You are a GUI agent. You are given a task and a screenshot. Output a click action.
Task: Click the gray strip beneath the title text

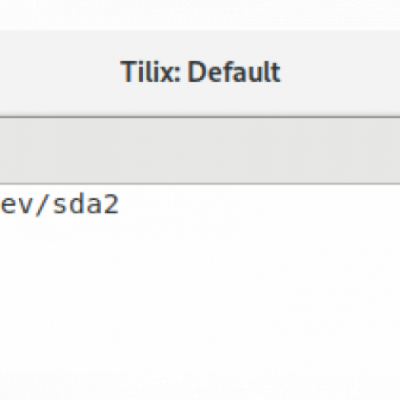pos(200,150)
